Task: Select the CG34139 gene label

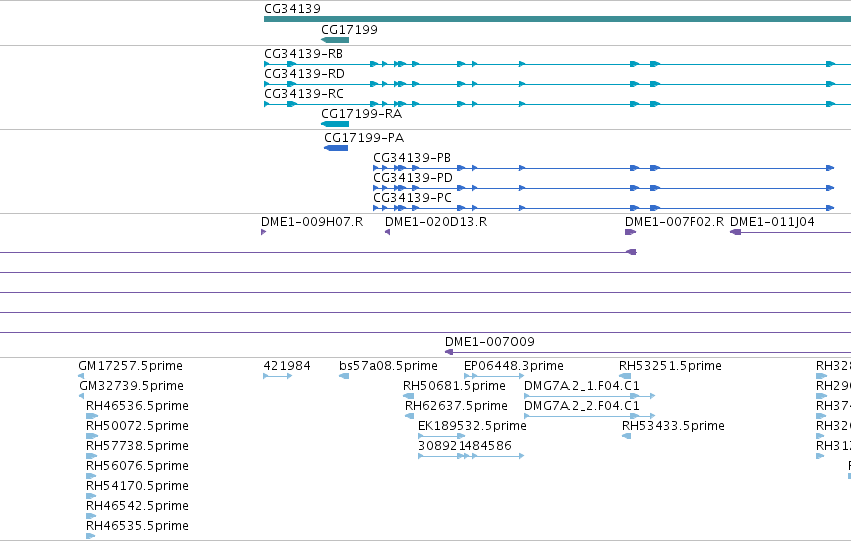Action: tap(293, 9)
